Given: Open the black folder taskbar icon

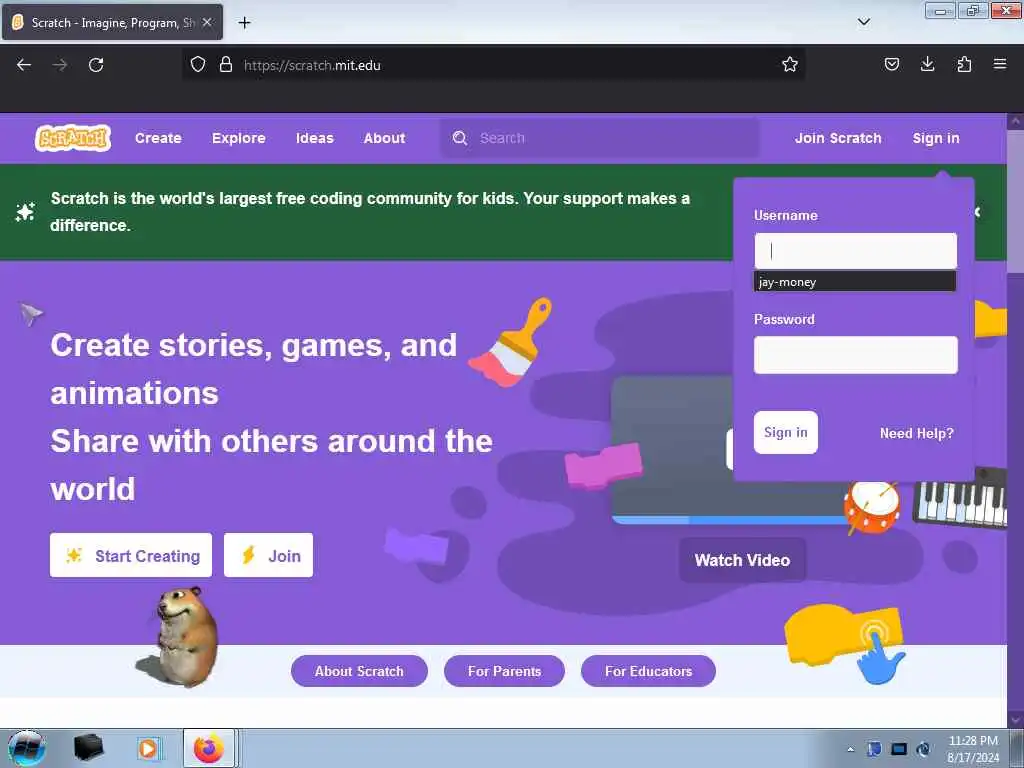Looking at the screenshot, I should click(x=88, y=748).
